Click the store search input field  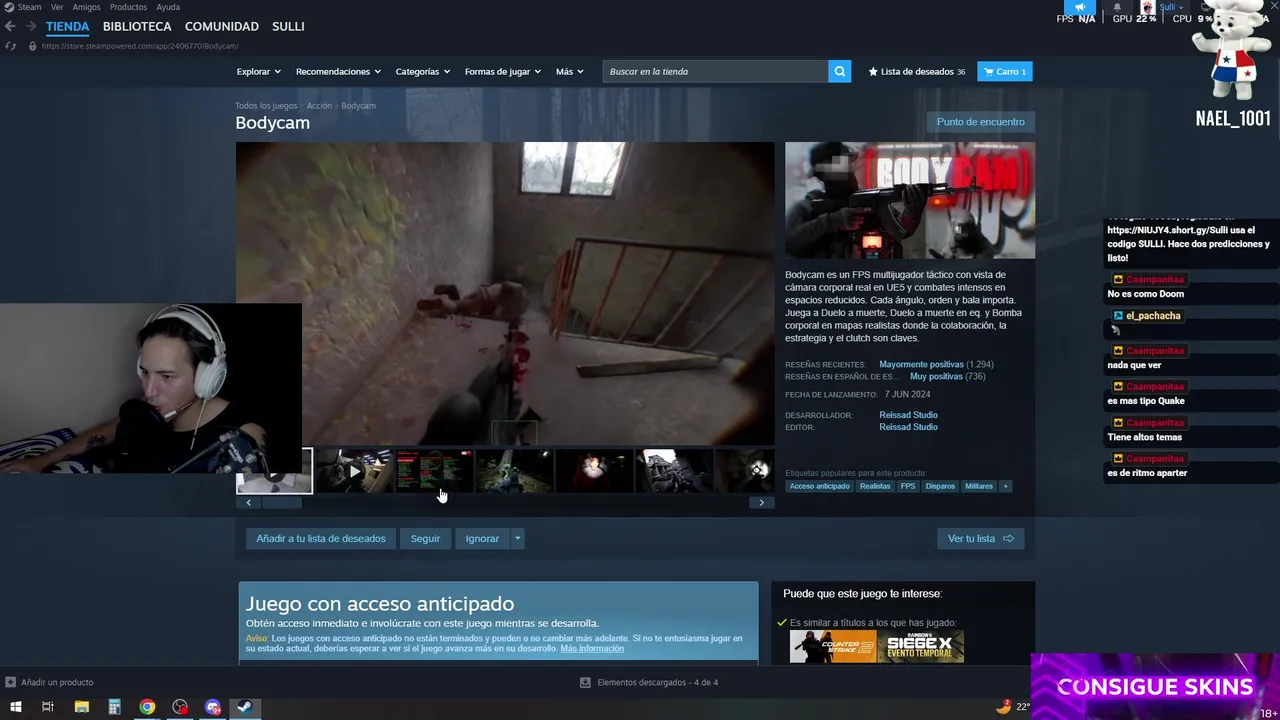tap(715, 71)
